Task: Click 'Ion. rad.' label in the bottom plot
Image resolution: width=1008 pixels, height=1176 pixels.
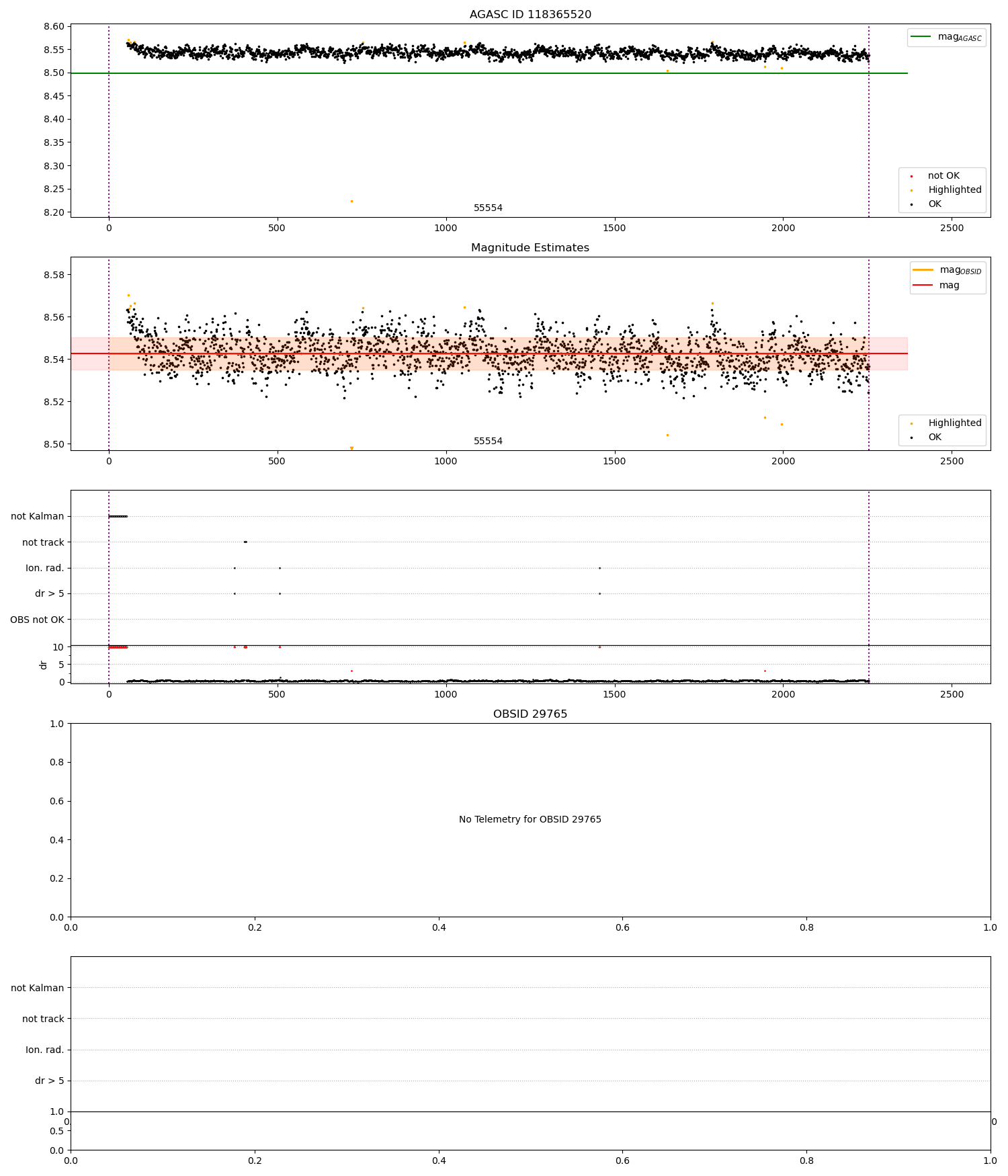Action: click(x=45, y=1050)
